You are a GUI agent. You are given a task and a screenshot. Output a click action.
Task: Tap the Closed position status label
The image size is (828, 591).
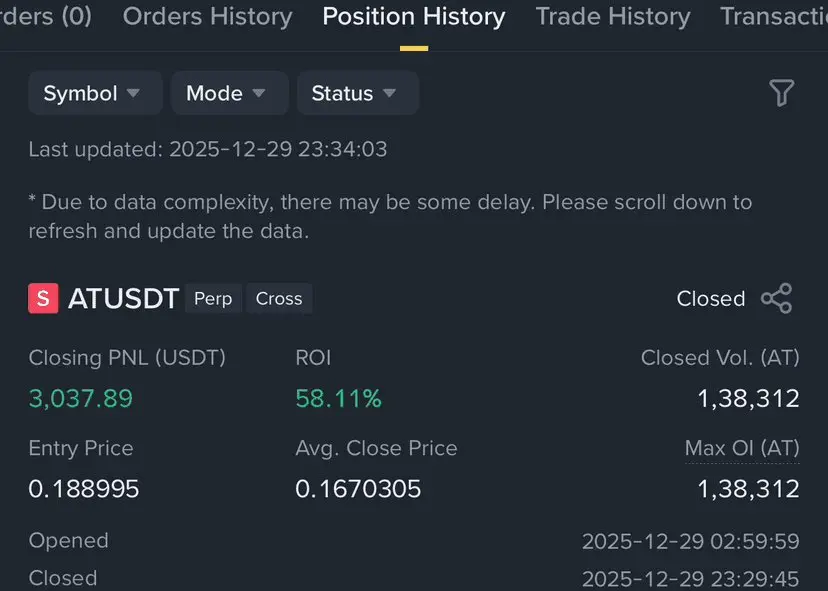tap(710, 299)
